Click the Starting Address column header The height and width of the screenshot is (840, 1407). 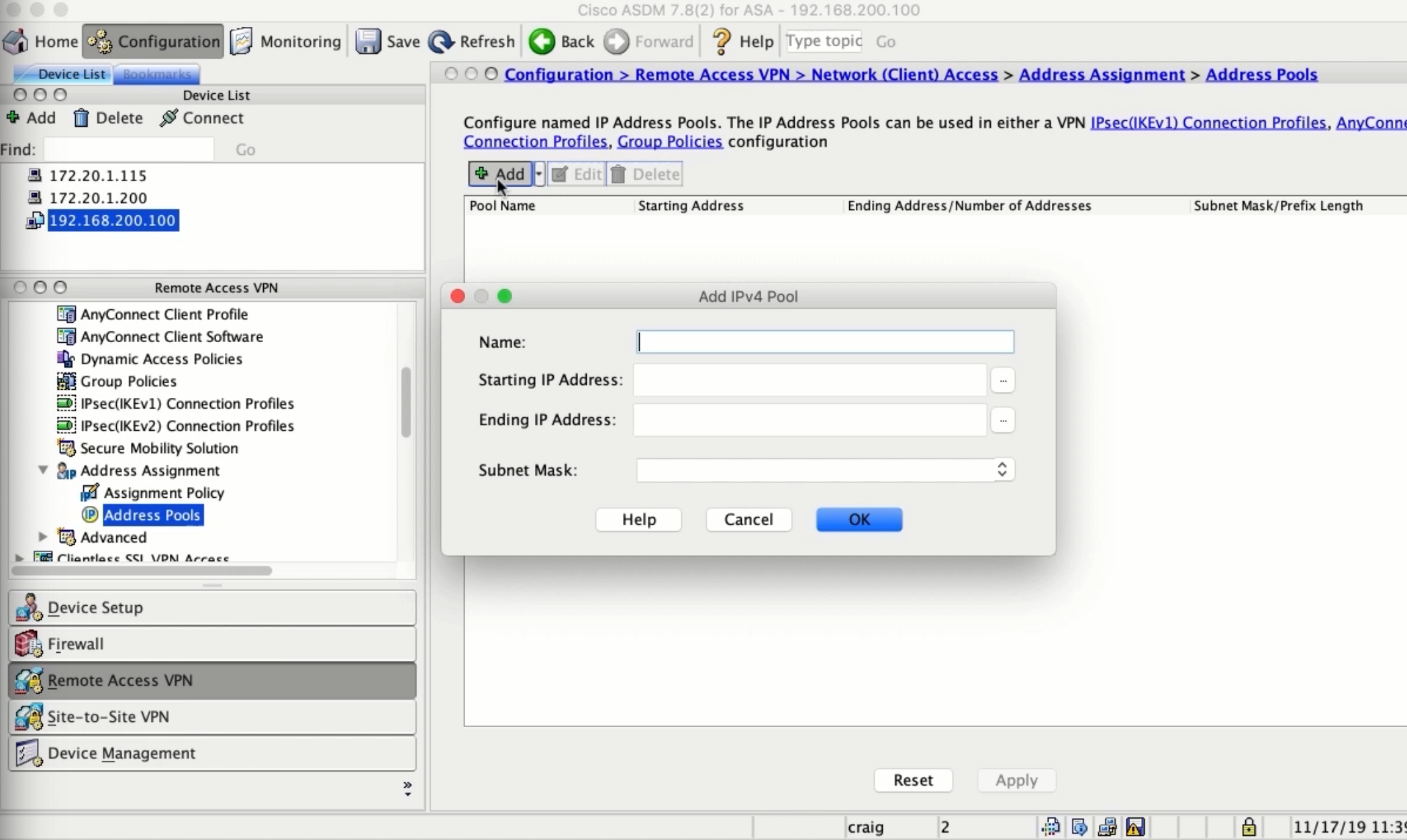tap(738, 206)
